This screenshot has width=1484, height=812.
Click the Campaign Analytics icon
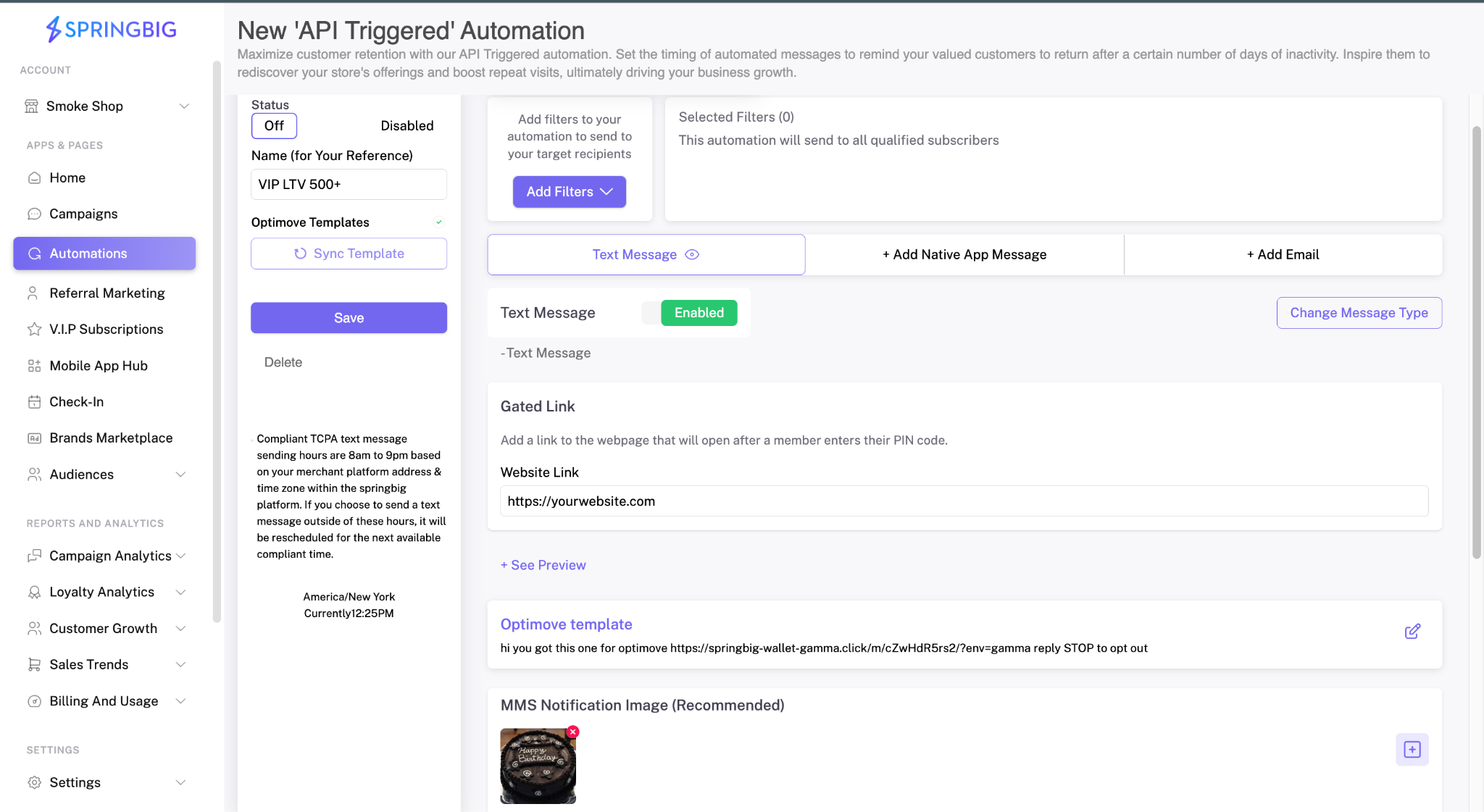pos(34,556)
